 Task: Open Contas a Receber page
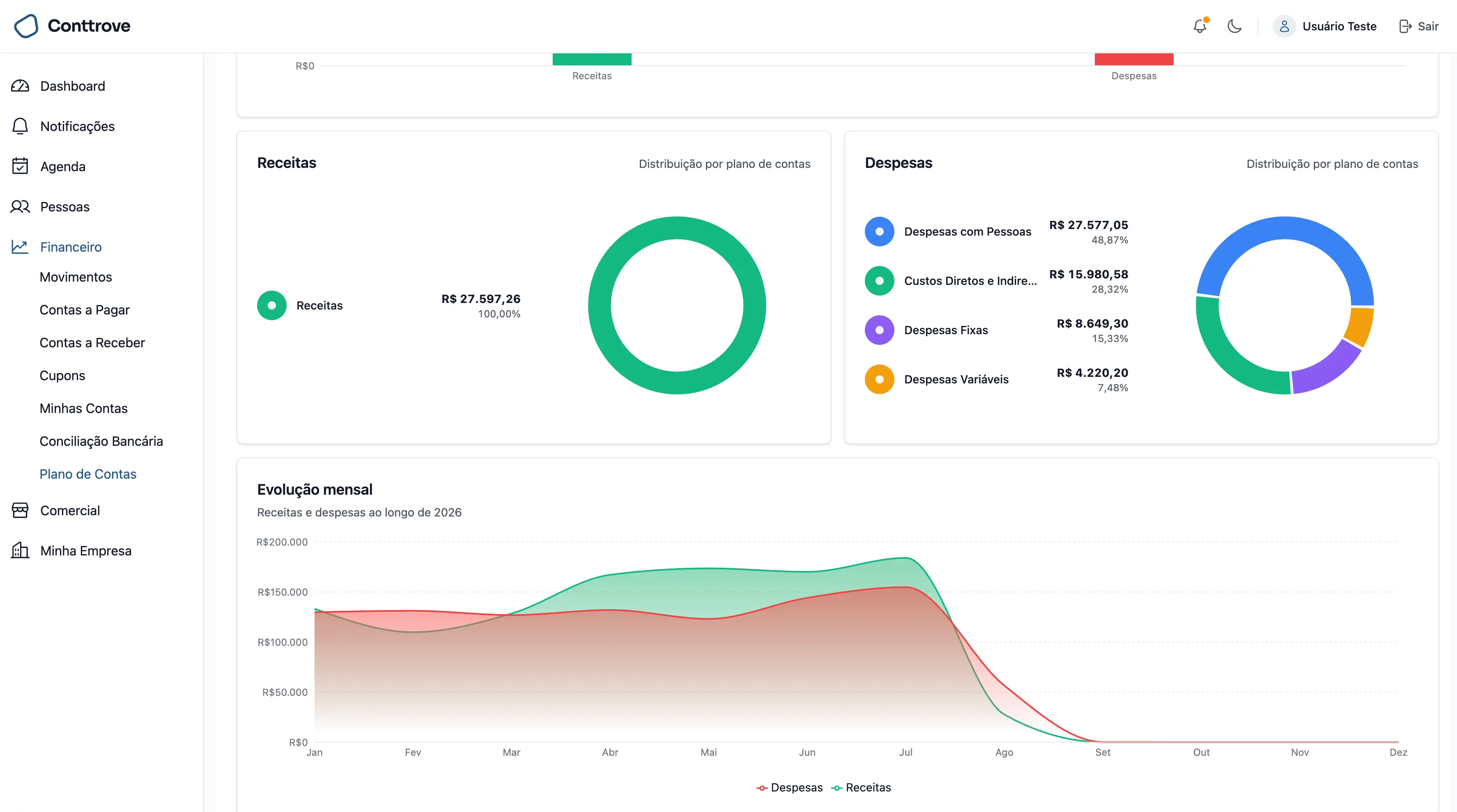pyautogui.click(x=92, y=343)
